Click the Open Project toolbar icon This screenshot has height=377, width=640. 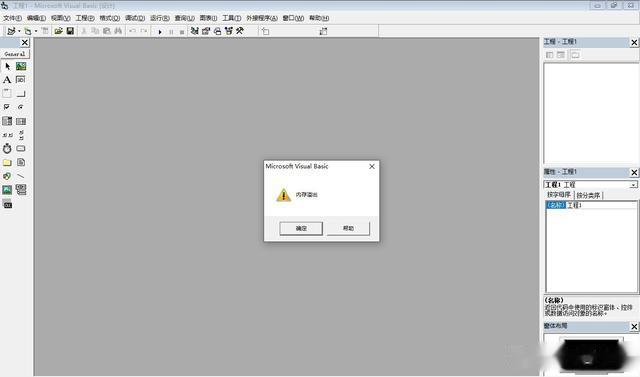(x=58, y=31)
